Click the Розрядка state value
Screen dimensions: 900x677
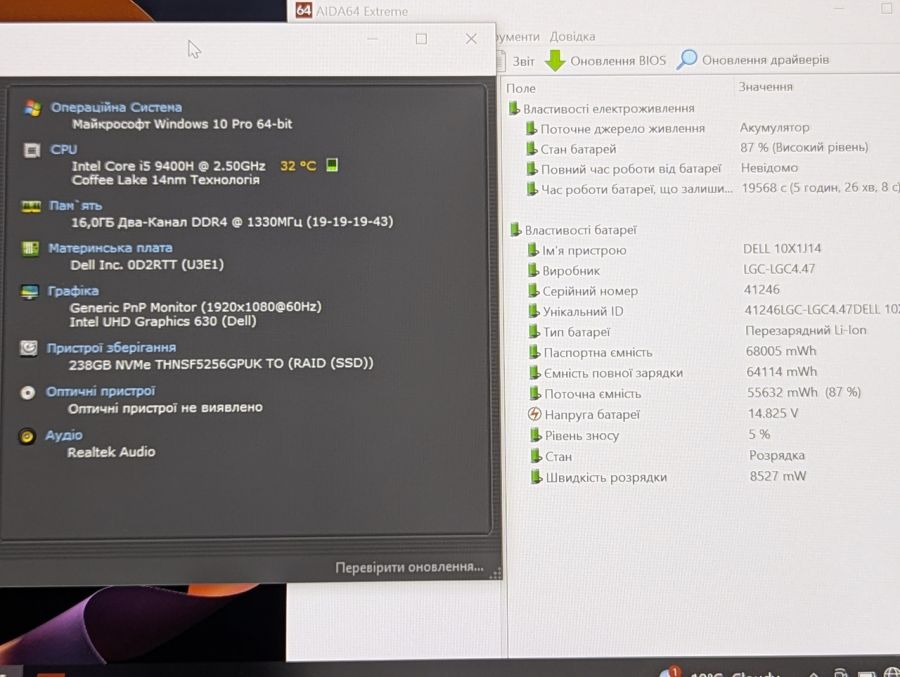pos(777,455)
